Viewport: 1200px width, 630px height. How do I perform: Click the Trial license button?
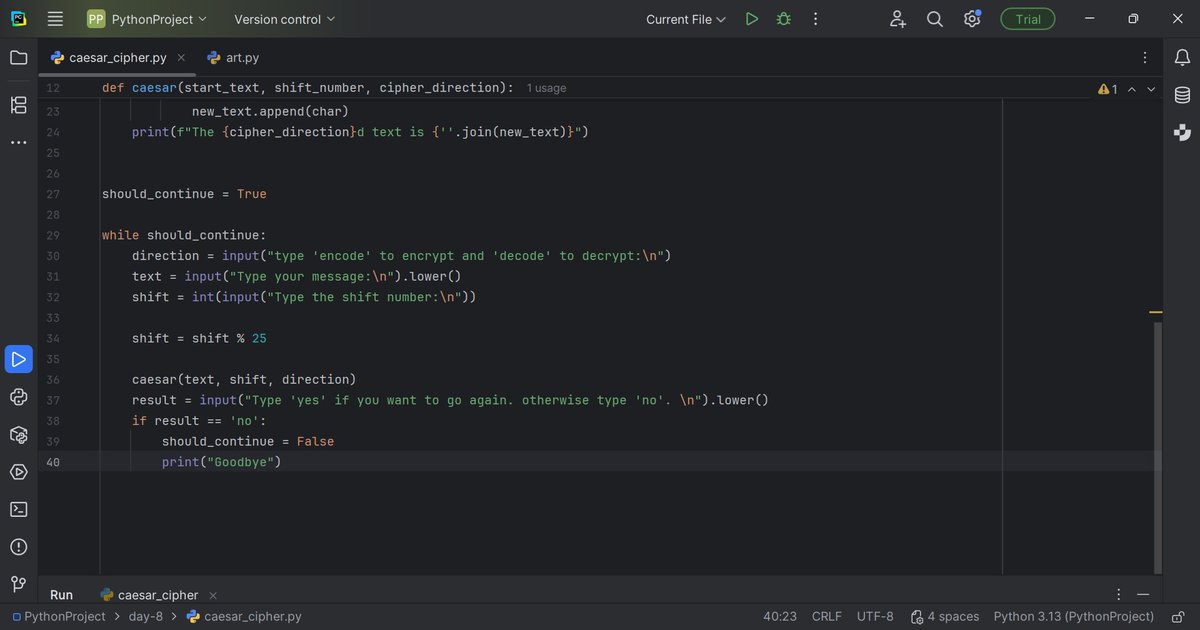[x=1028, y=19]
